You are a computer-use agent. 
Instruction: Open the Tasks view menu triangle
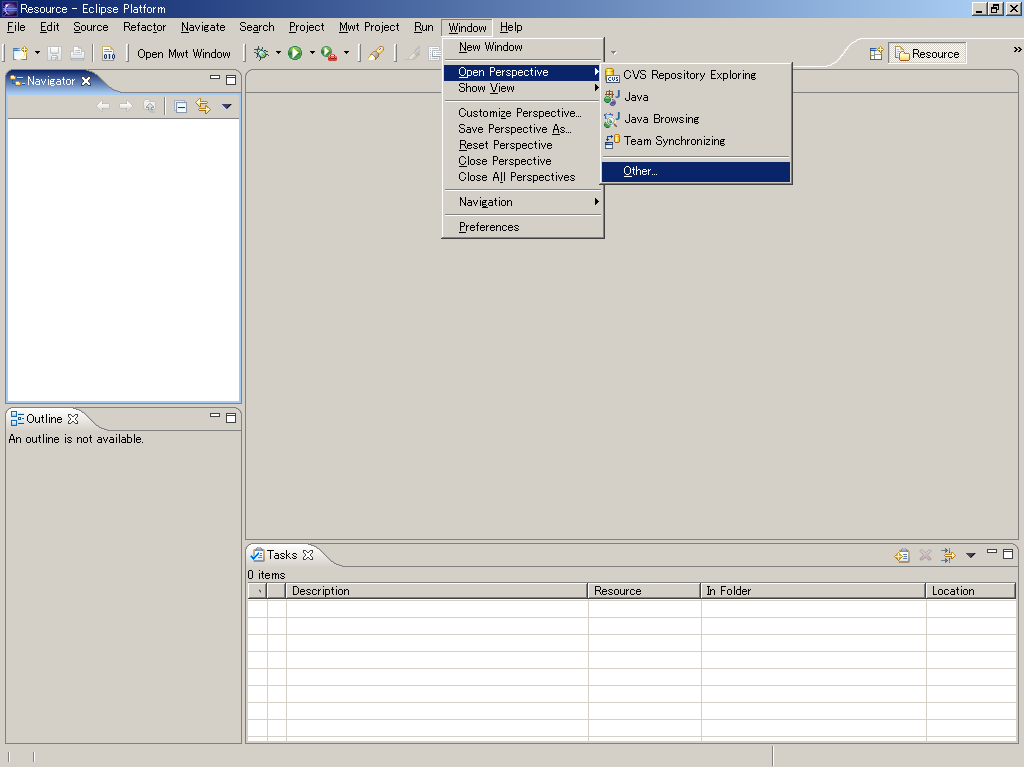[971, 556]
